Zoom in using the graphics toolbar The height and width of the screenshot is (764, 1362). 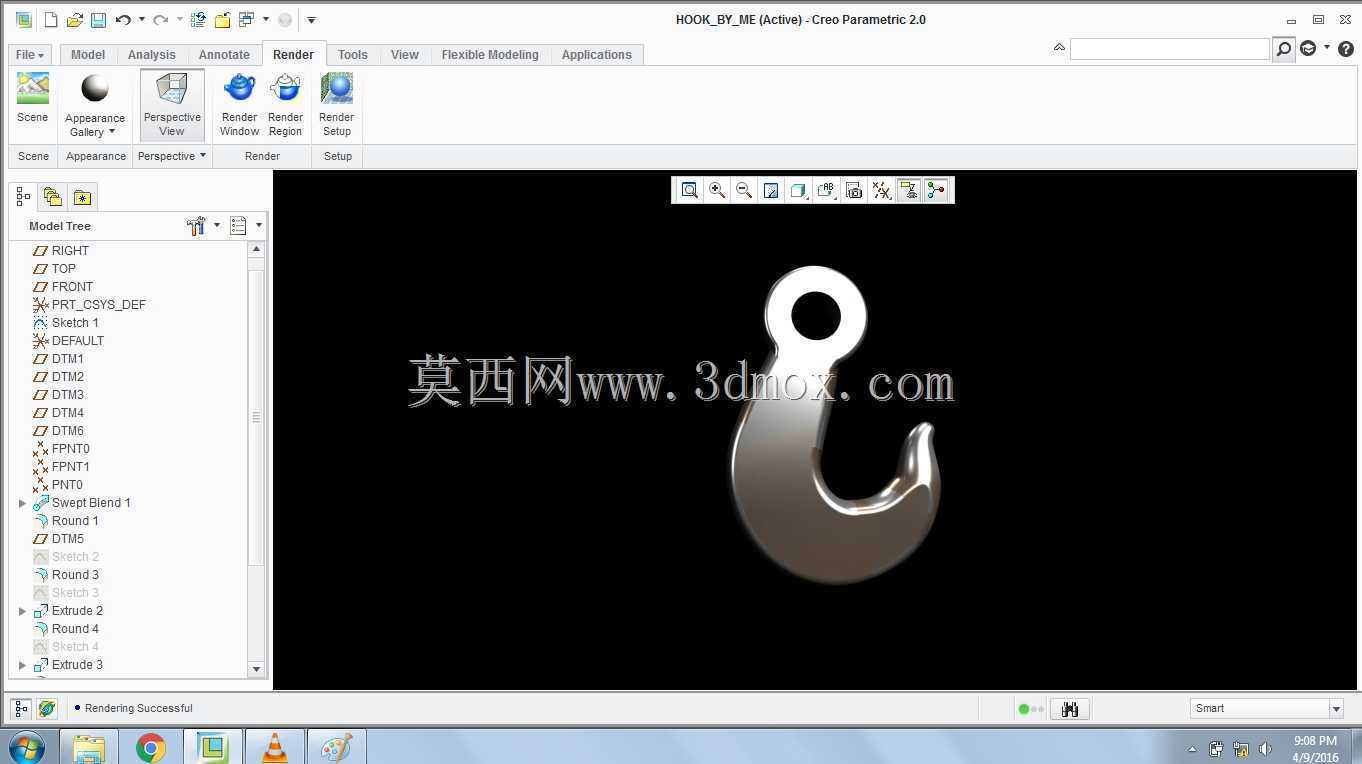click(717, 190)
